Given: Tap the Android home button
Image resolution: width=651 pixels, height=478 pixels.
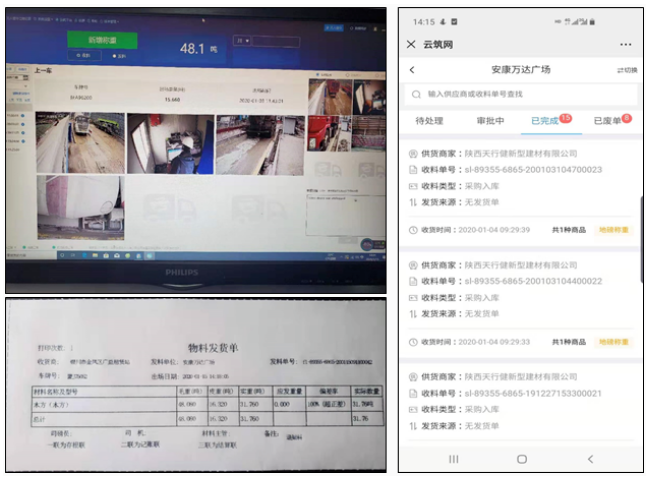Looking at the screenshot, I should click(x=522, y=459).
